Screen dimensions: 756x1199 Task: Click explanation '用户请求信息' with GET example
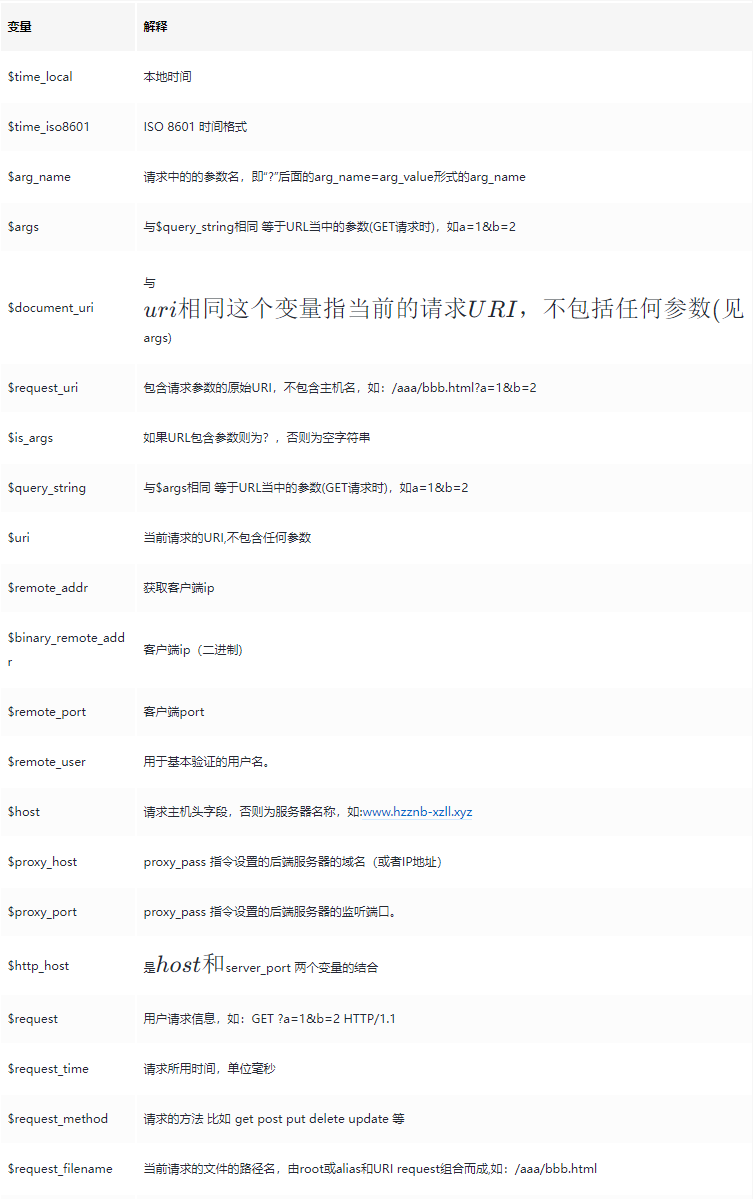(x=269, y=1019)
